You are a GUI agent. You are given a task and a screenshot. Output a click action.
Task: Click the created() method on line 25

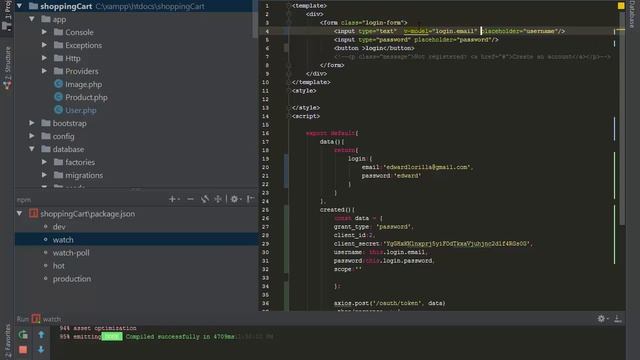(337, 210)
